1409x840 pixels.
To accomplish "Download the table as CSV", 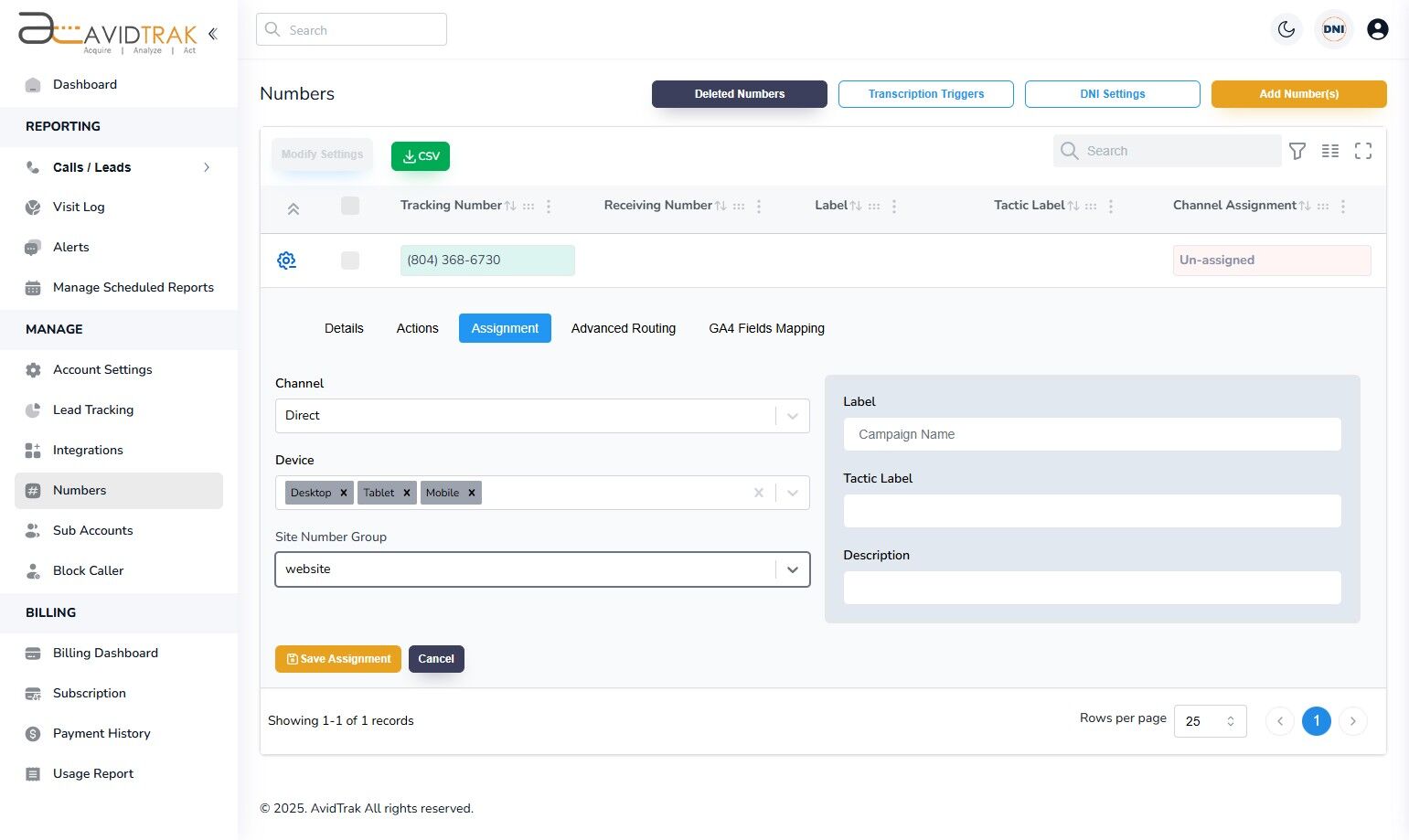I will pyautogui.click(x=420, y=155).
